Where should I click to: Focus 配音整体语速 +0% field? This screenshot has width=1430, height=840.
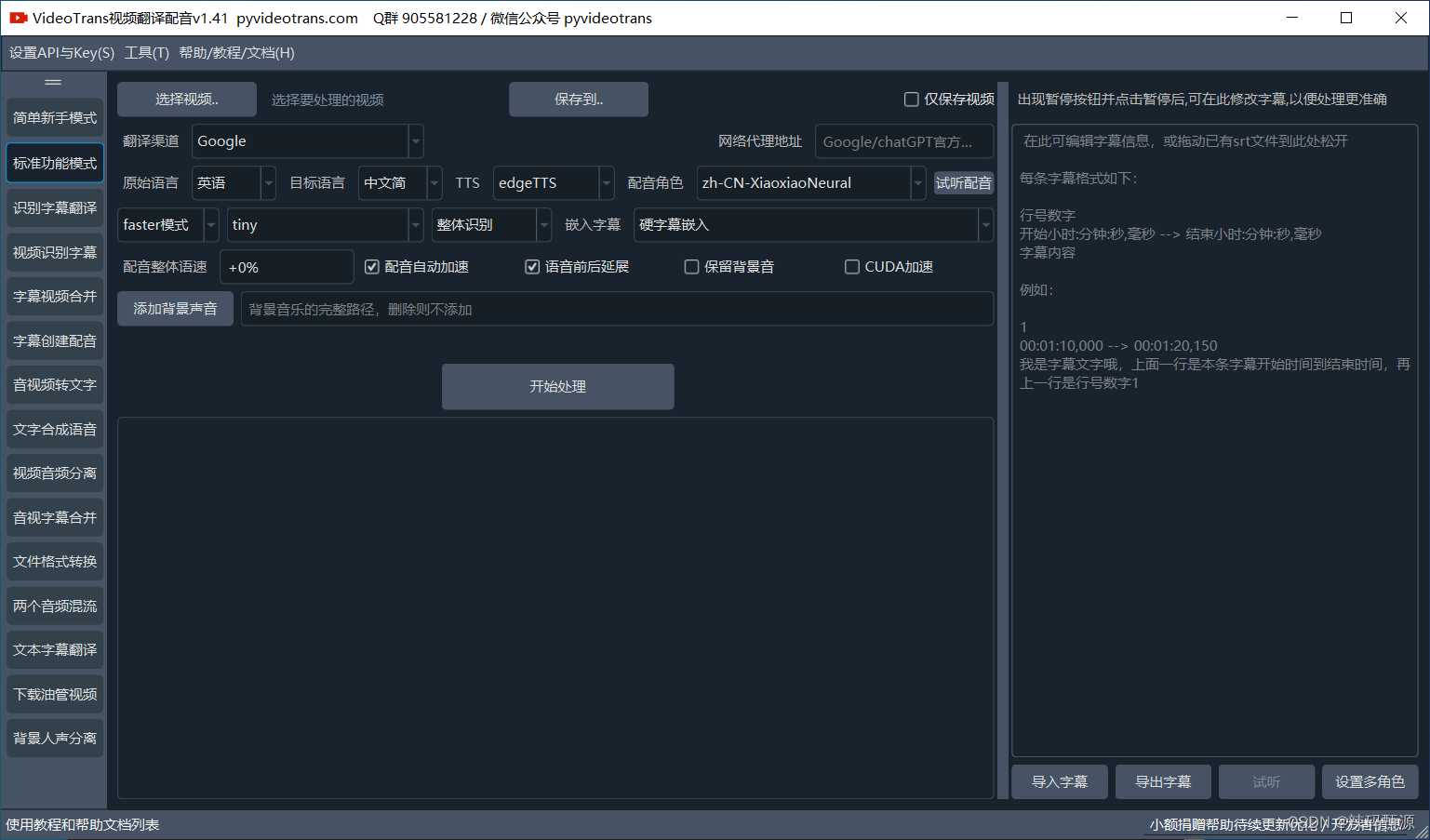click(287, 267)
